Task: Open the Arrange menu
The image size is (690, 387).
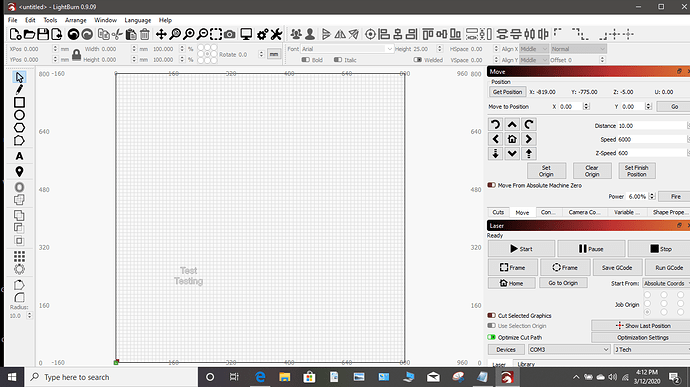Action: point(76,20)
